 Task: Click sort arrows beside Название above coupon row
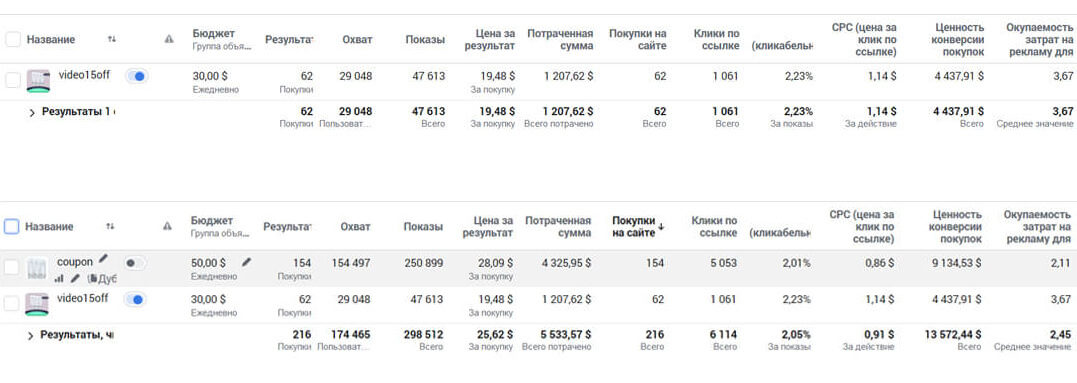click(110, 226)
